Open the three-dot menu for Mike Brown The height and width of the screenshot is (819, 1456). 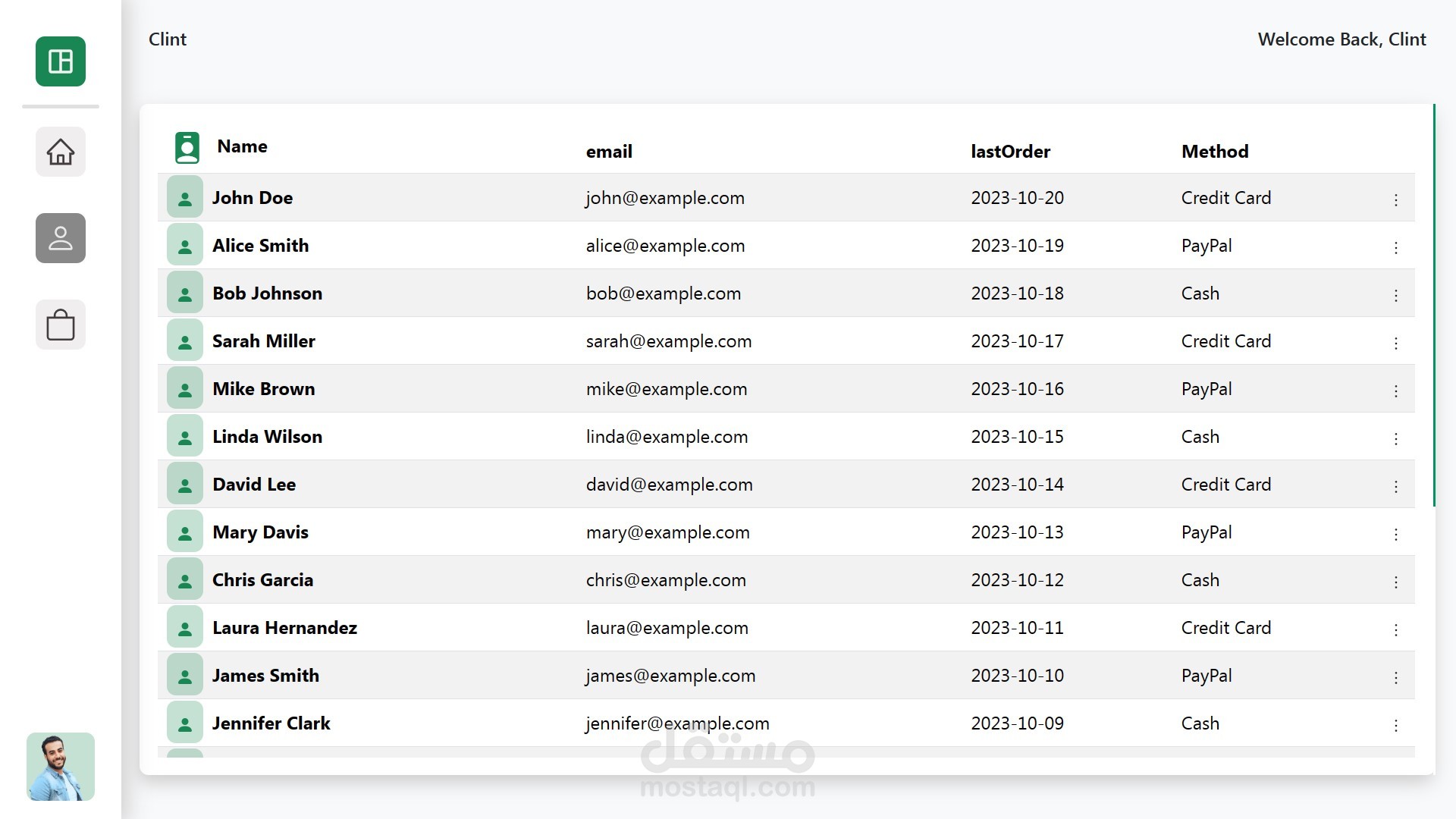pos(1395,391)
